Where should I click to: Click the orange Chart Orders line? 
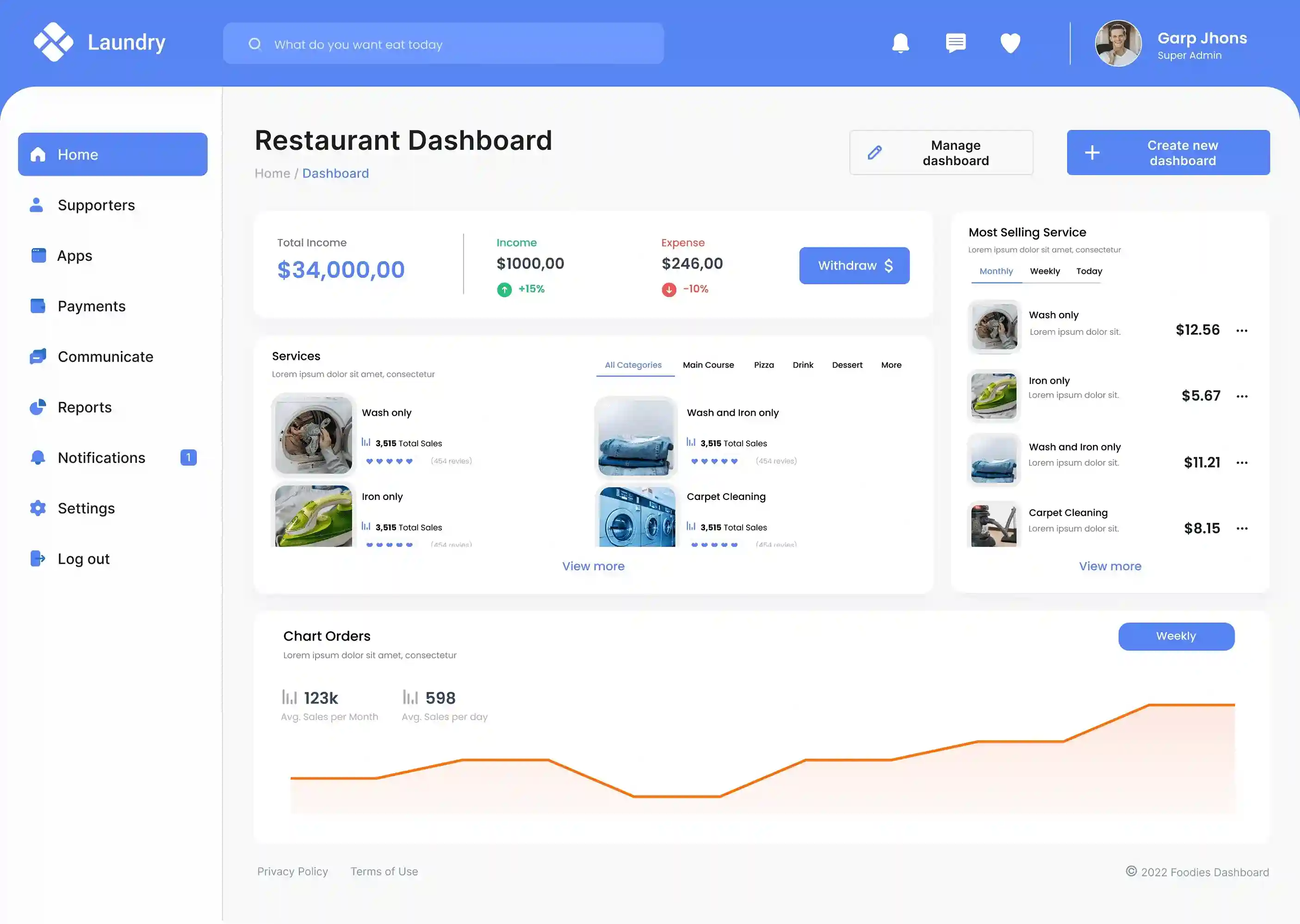coord(763,751)
